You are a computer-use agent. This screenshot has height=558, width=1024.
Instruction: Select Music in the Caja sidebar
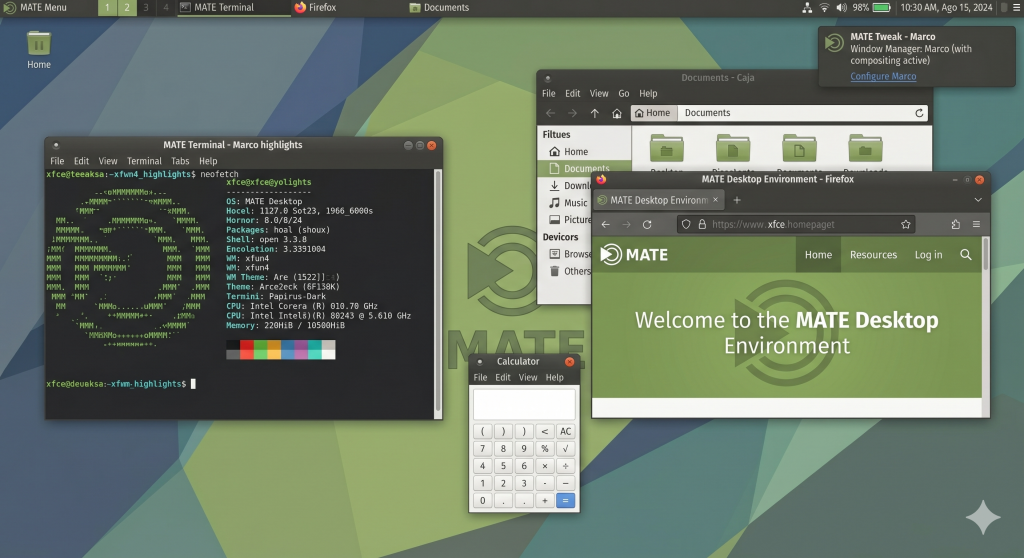(x=575, y=203)
